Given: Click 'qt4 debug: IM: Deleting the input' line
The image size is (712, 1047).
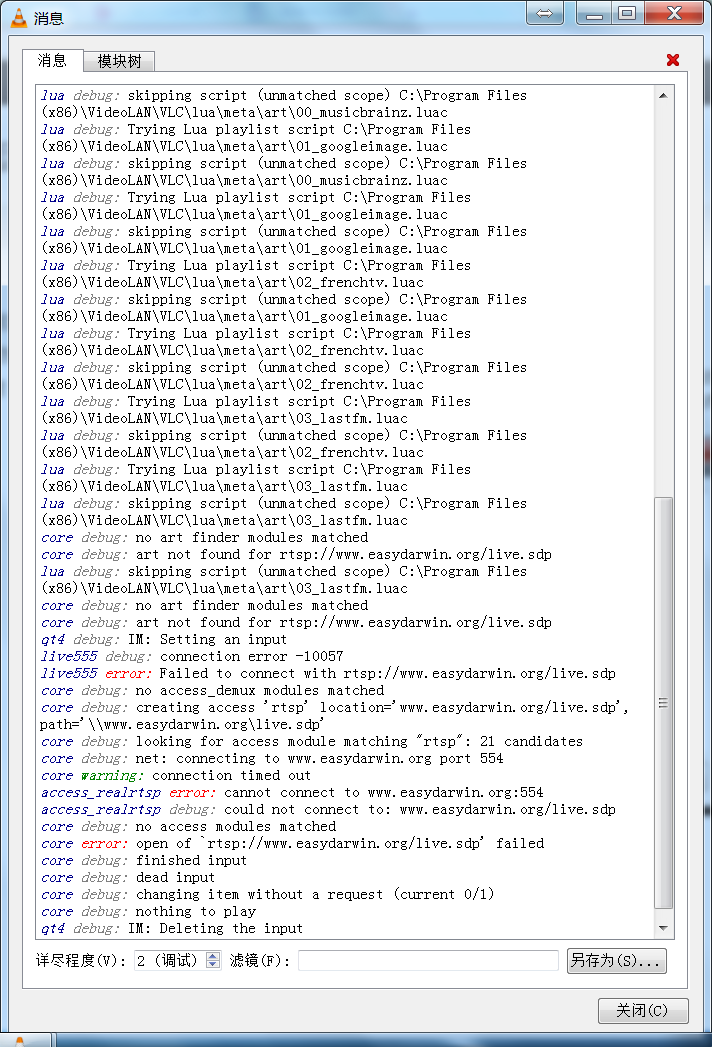Looking at the screenshot, I should pyautogui.click(x=172, y=929).
